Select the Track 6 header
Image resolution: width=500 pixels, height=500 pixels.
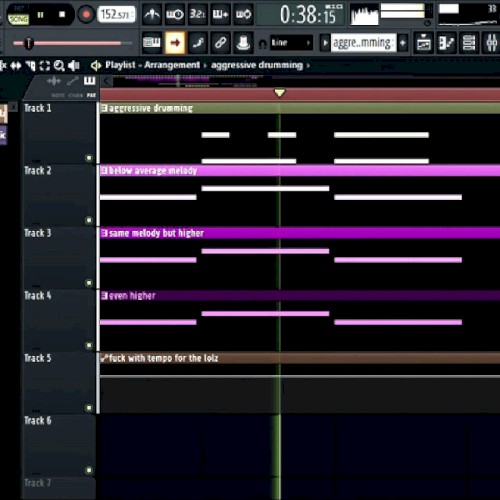[x=59, y=445]
